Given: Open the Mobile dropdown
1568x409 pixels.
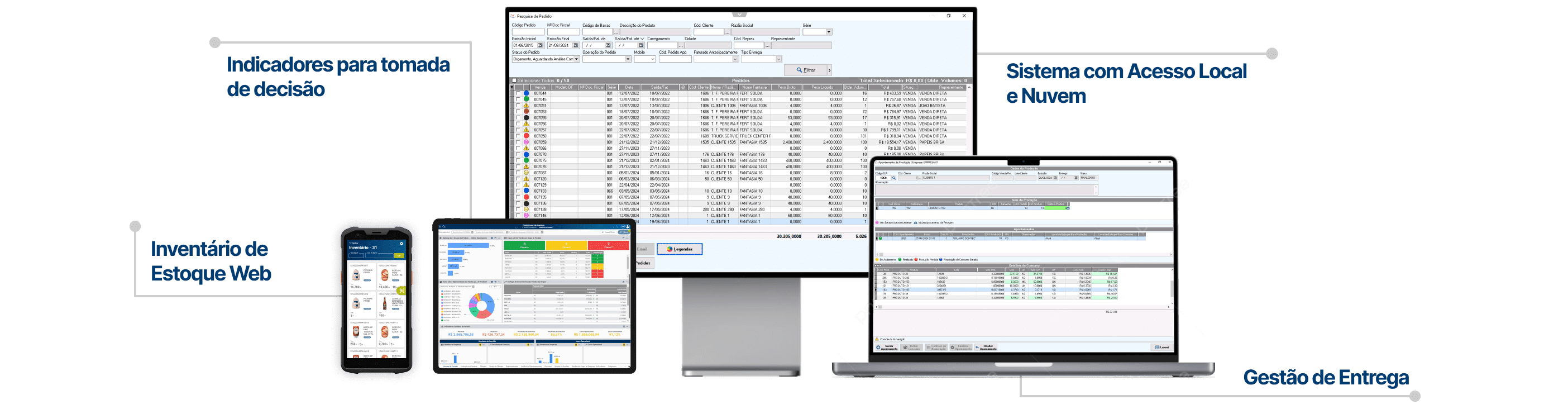Looking at the screenshot, I should click(x=653, y=60).
